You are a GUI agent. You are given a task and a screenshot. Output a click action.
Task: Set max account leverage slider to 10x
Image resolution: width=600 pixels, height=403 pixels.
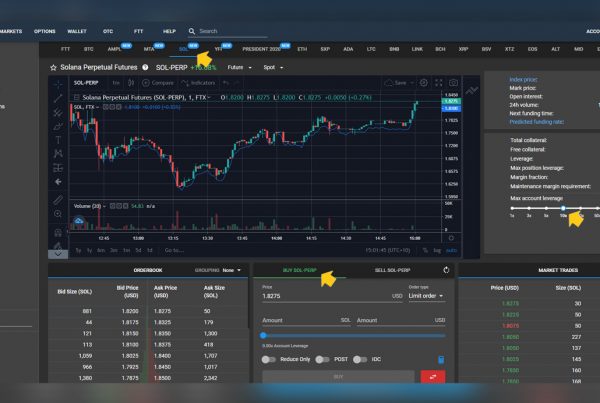point(563,208)
